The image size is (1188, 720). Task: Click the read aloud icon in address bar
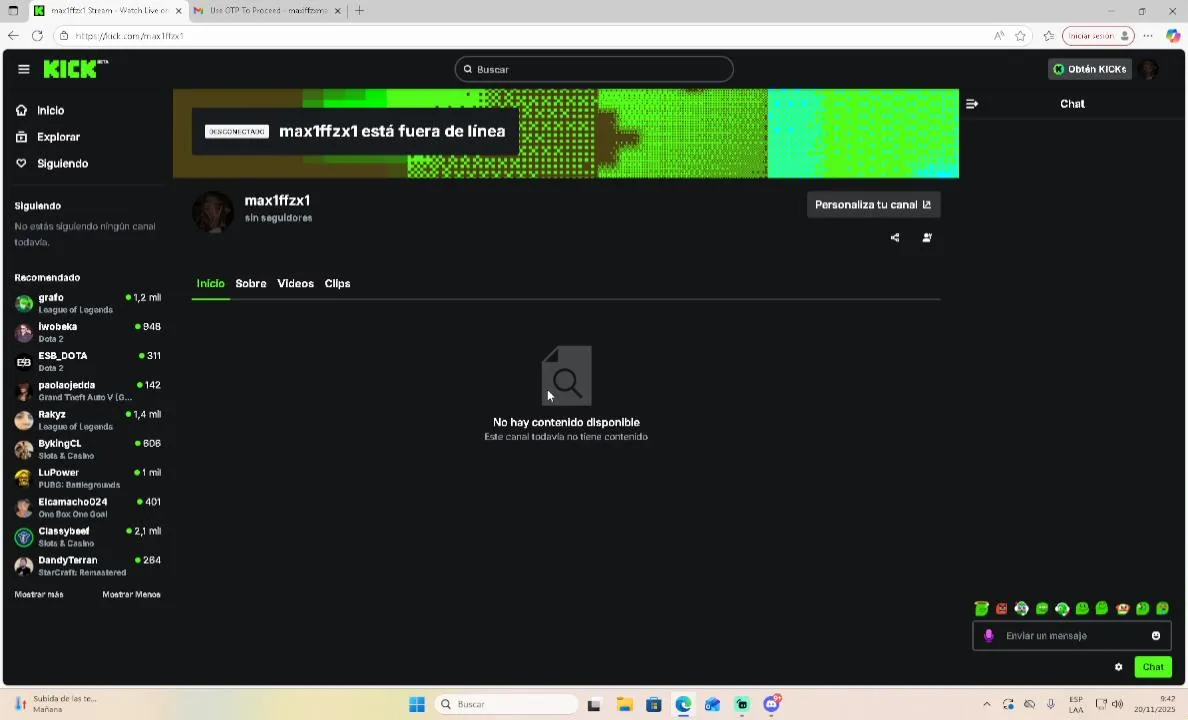pyautogui.click(x=999, y=36)
